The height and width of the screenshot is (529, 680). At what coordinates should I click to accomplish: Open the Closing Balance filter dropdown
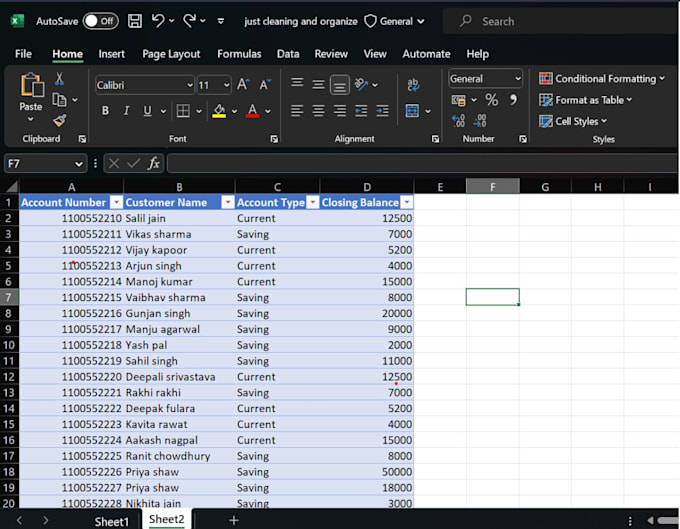tap(407, 202)
